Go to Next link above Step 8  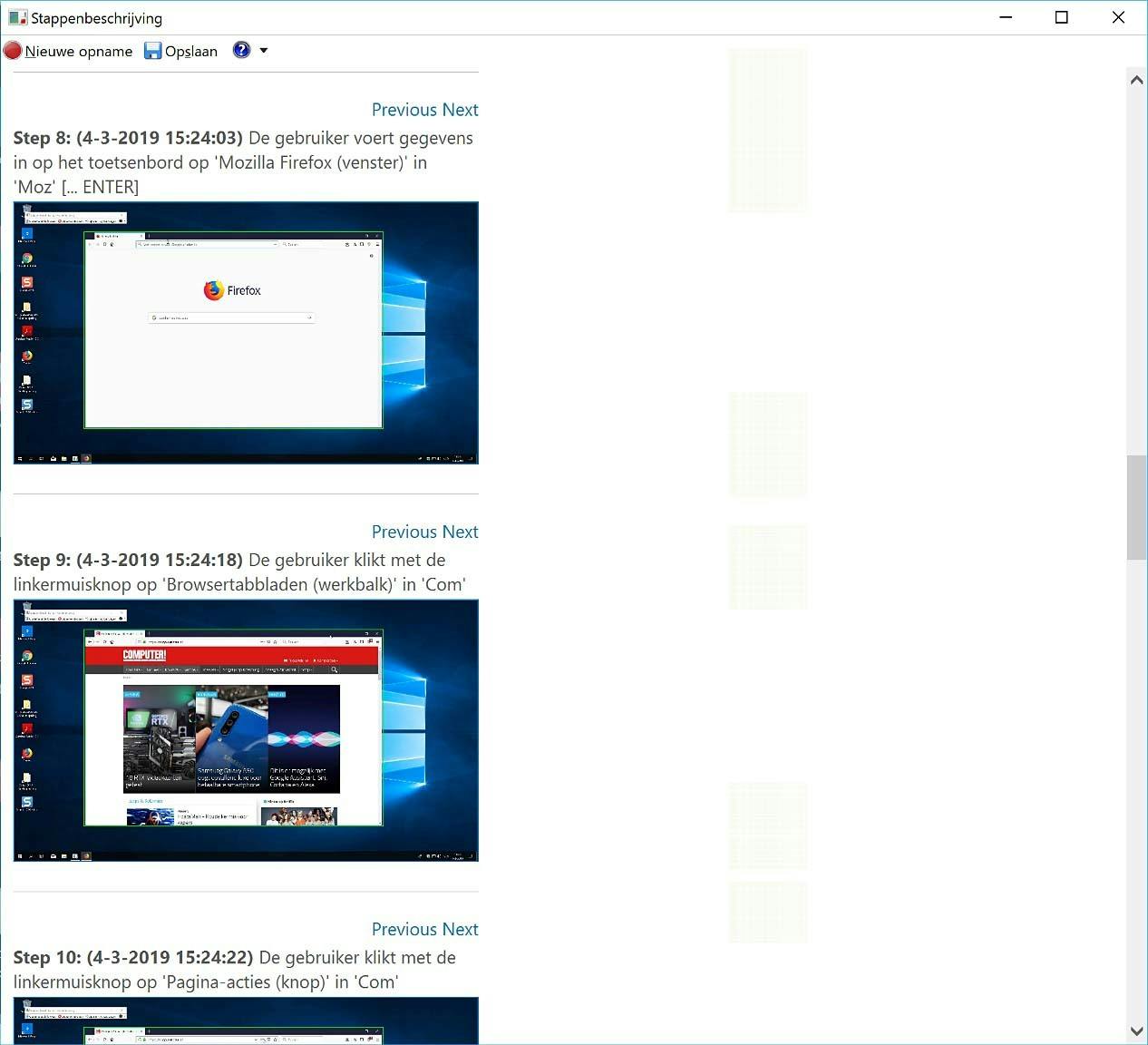click(x=461, y=110)
